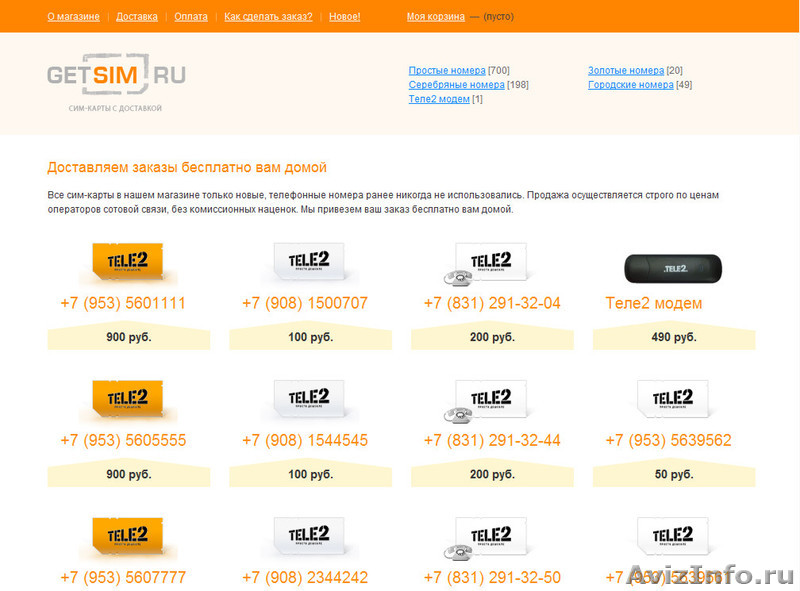The height and width of the screenshot is (591, 800).
Task: Click the 900 руб. price under +7 (953) 5601111
Action: point(129,337)
